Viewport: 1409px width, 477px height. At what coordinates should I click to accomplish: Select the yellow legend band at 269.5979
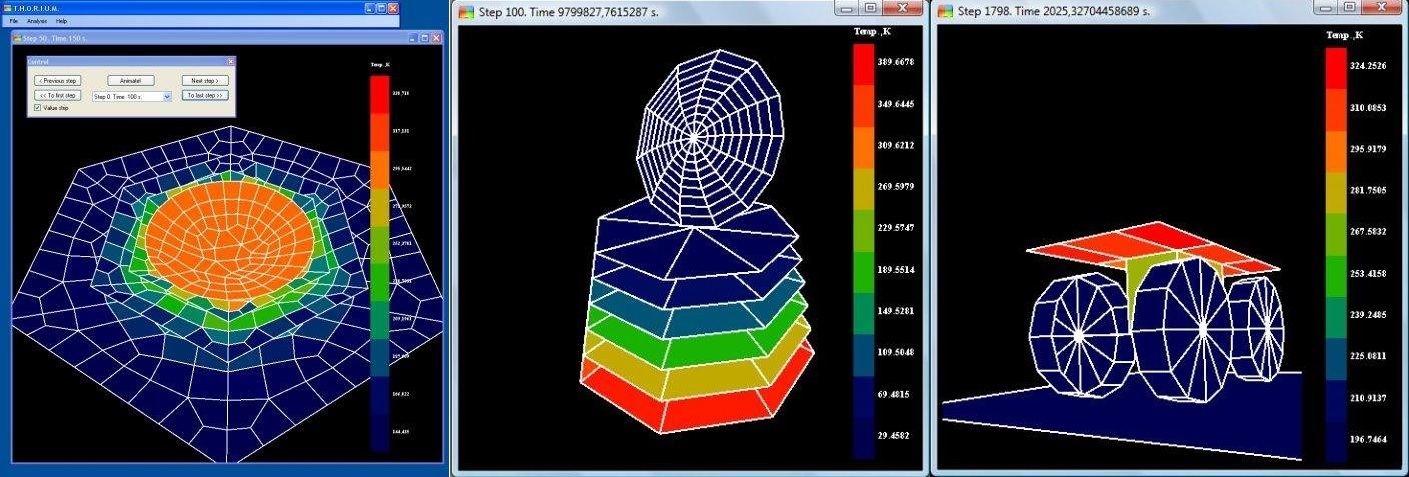(863, 189)
